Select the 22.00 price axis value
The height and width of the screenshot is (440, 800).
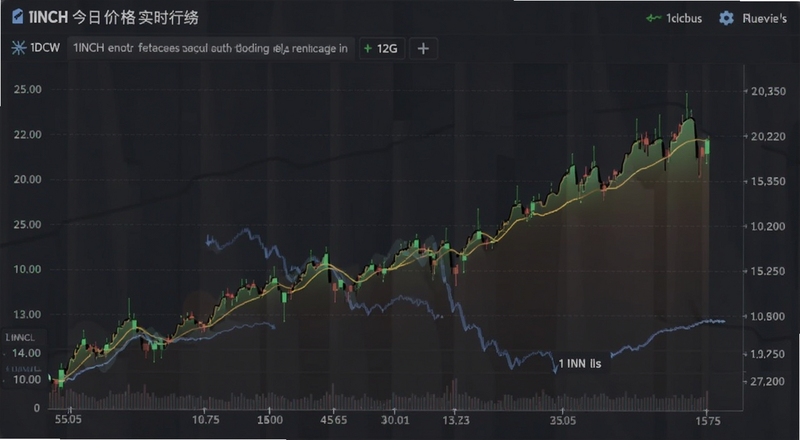click(28, 135)
